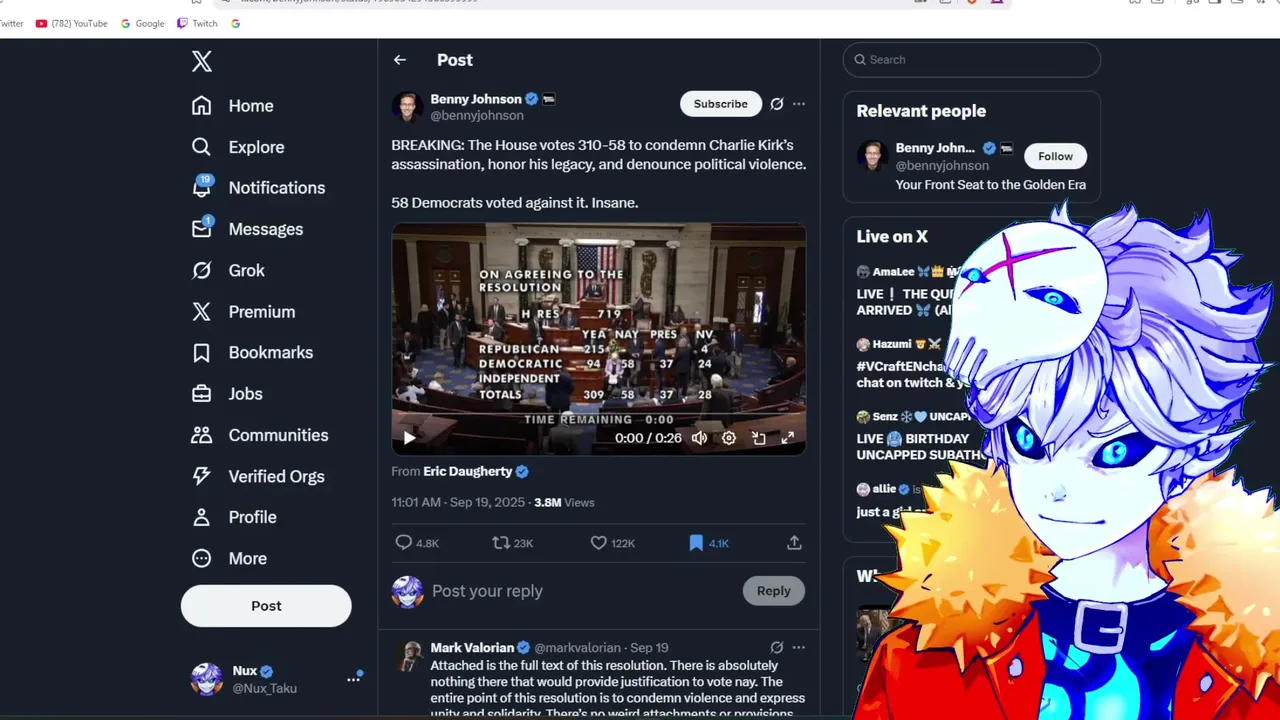The height and width of the screenshot is (720, 1280).
Task: Toggle bookmark with 4.1K count
Action: coord(696,542)
